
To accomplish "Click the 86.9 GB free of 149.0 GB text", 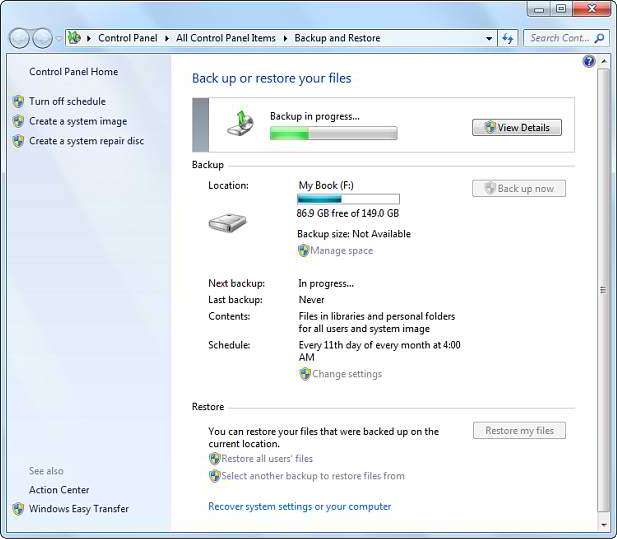I will click(x=348, y=213).
